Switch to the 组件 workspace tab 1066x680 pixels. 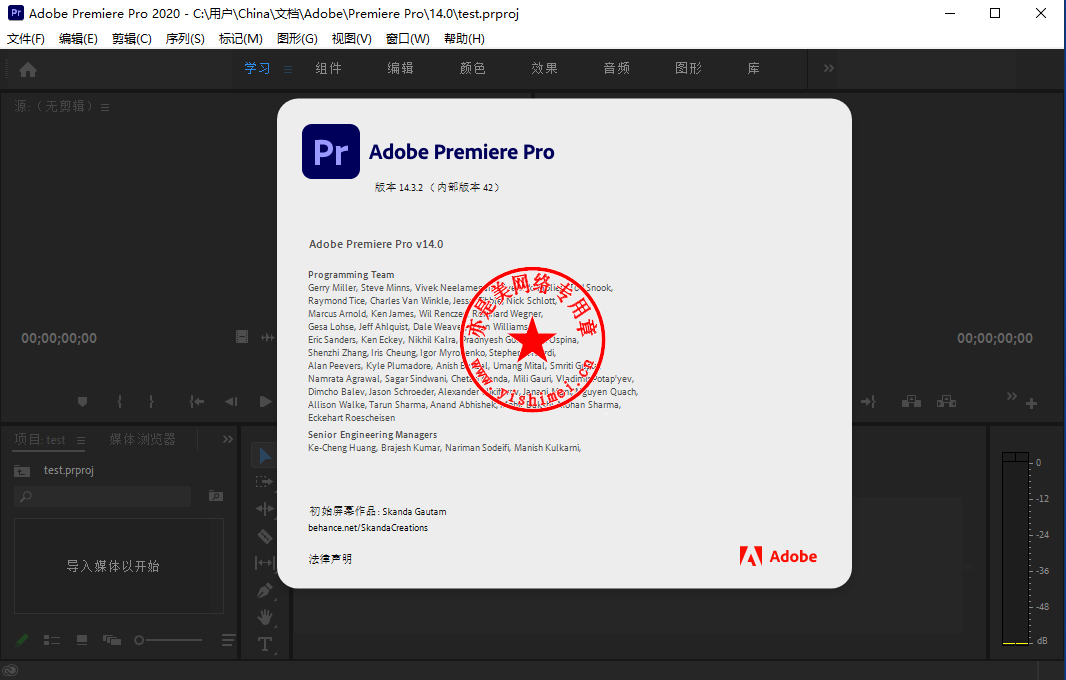pyautogui.click(x=328, y=68)
